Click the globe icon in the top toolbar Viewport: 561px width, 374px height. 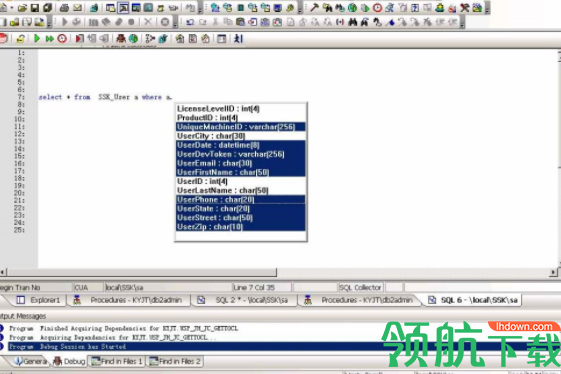[x=352, y=8]
